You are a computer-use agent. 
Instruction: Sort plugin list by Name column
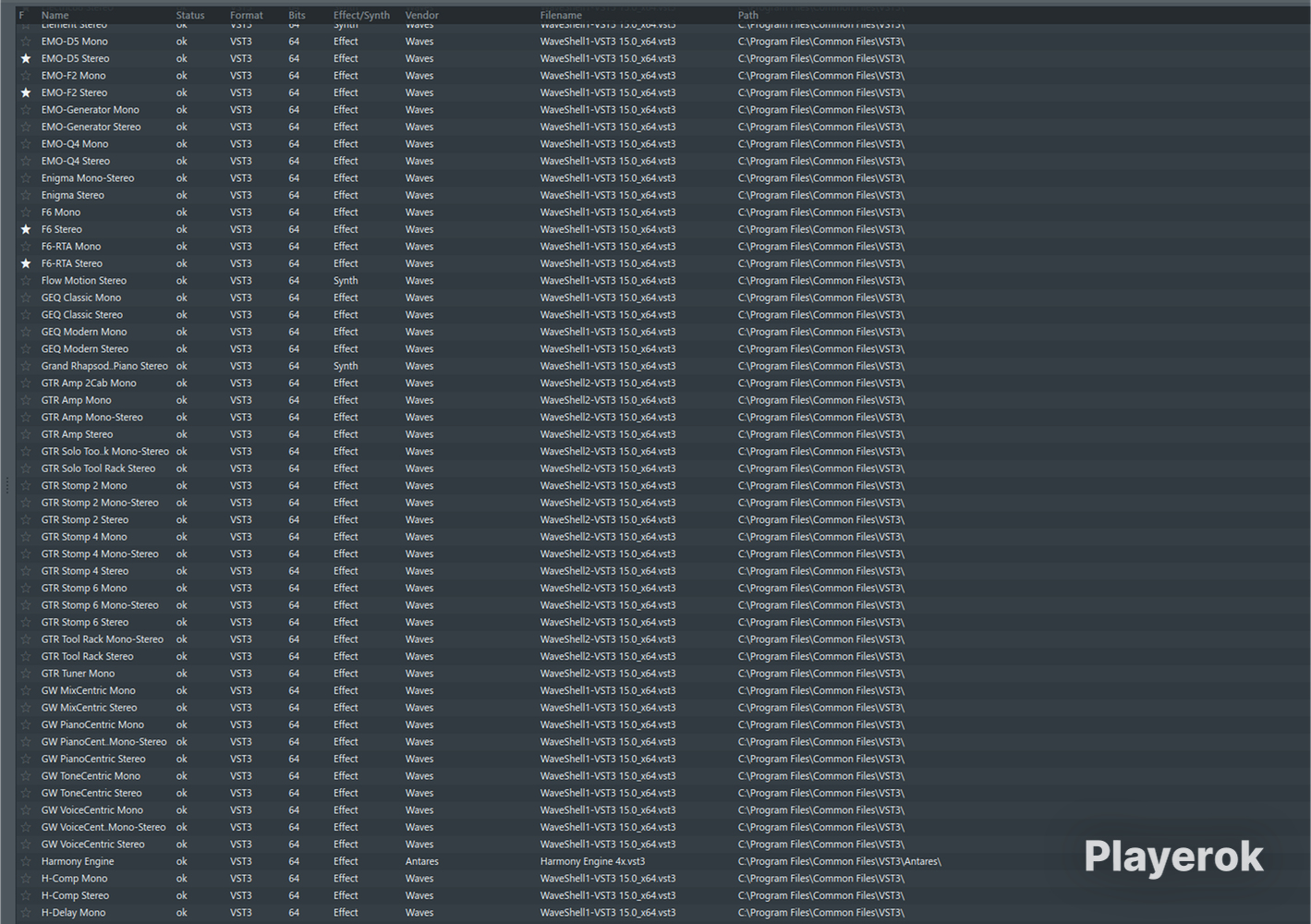[x=55, y=15]
